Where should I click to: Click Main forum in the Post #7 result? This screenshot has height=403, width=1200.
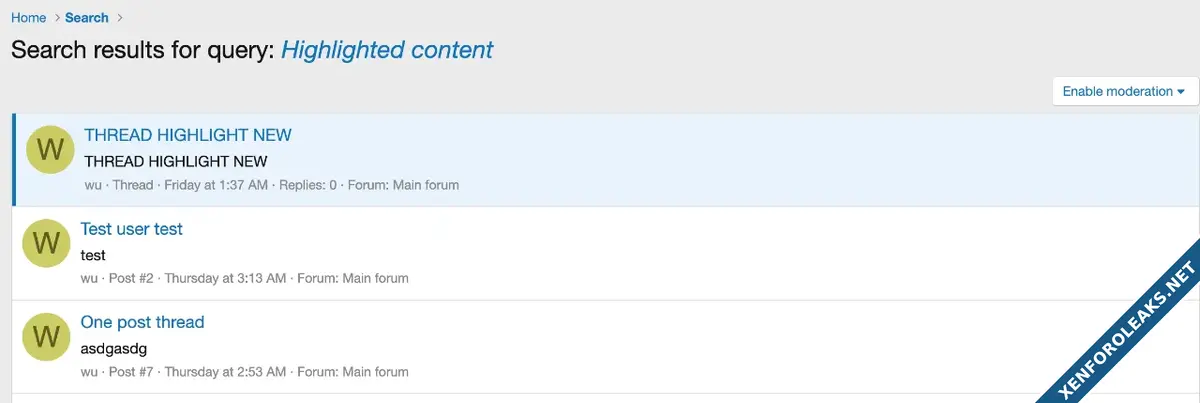click(375, 372)
